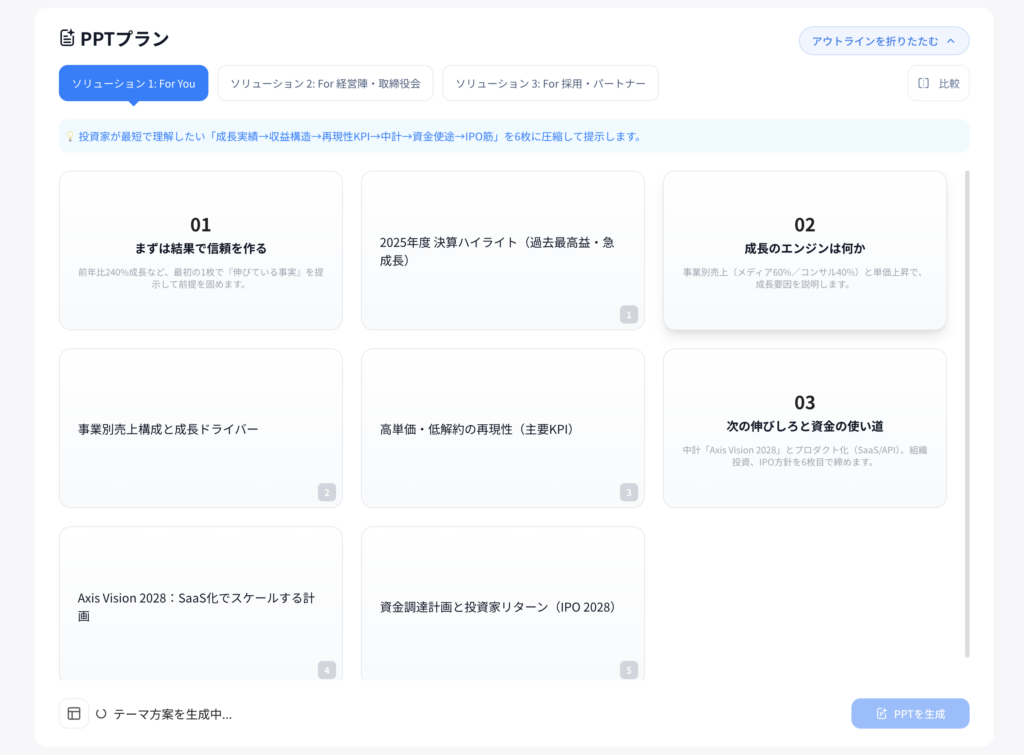1024x755 pixels.
Task: Click the slide number 1 badge
Action: click(x=628, y=314)
